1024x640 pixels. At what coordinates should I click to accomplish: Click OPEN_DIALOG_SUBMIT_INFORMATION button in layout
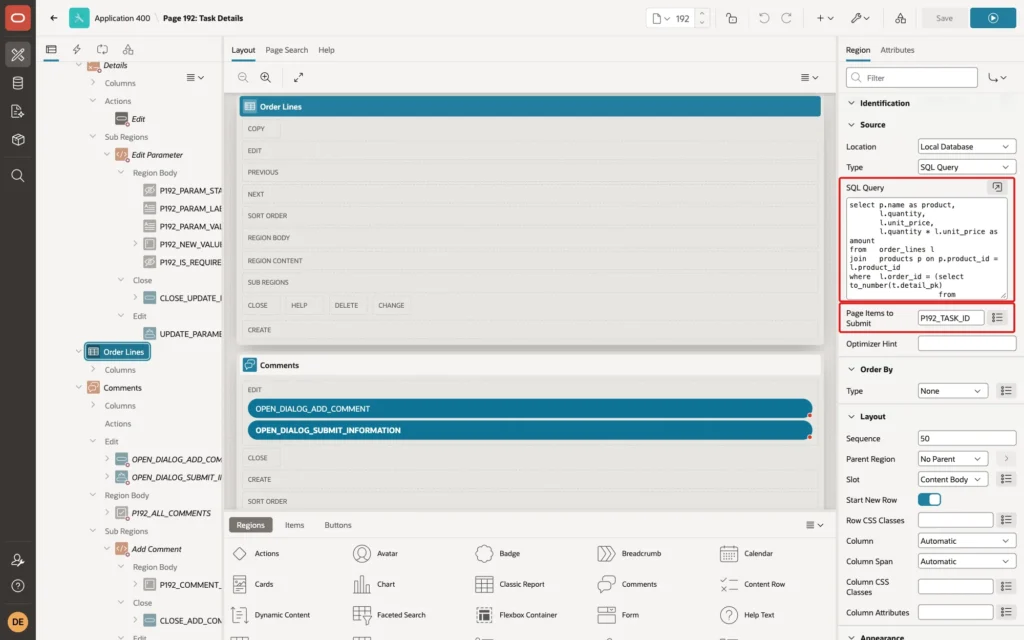point(530,430)
